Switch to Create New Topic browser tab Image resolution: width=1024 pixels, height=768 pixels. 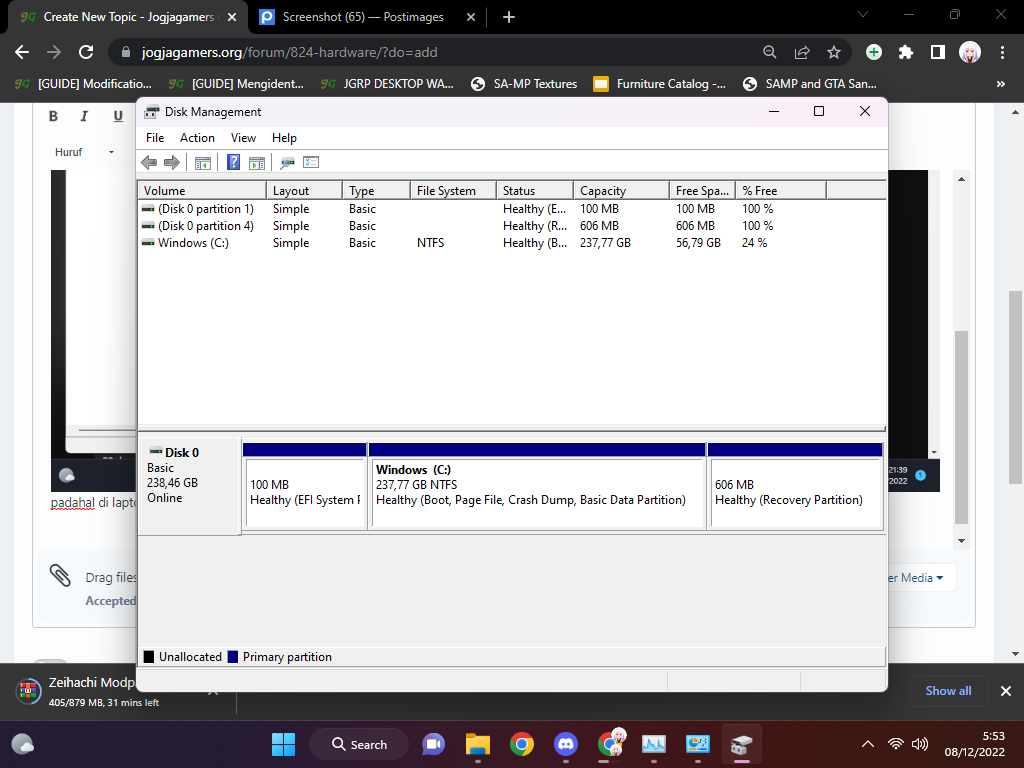click(127, 17)
